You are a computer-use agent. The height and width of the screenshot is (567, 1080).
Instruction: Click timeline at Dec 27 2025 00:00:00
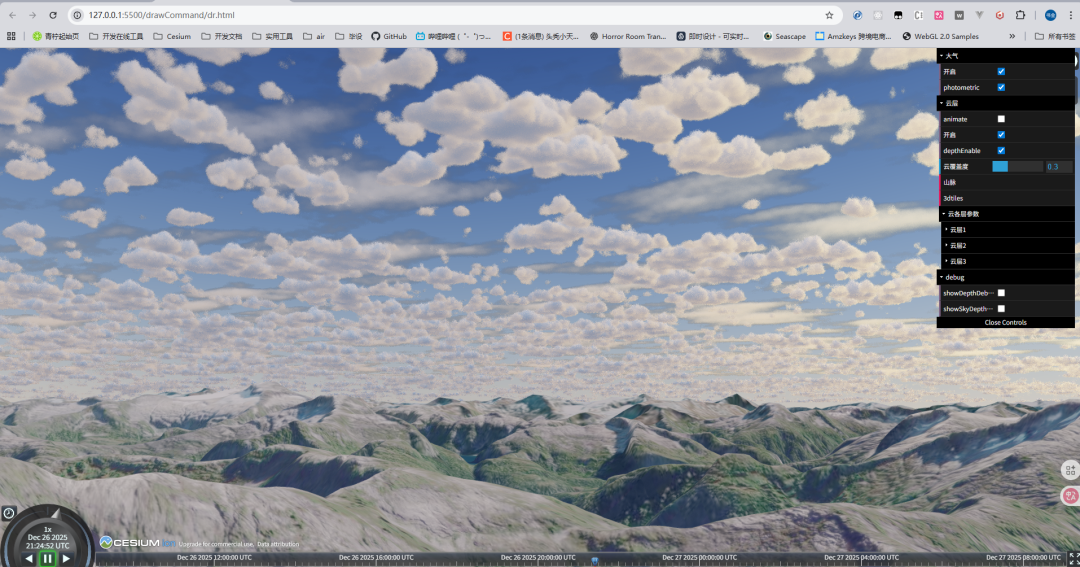click(x=700, y=557)
